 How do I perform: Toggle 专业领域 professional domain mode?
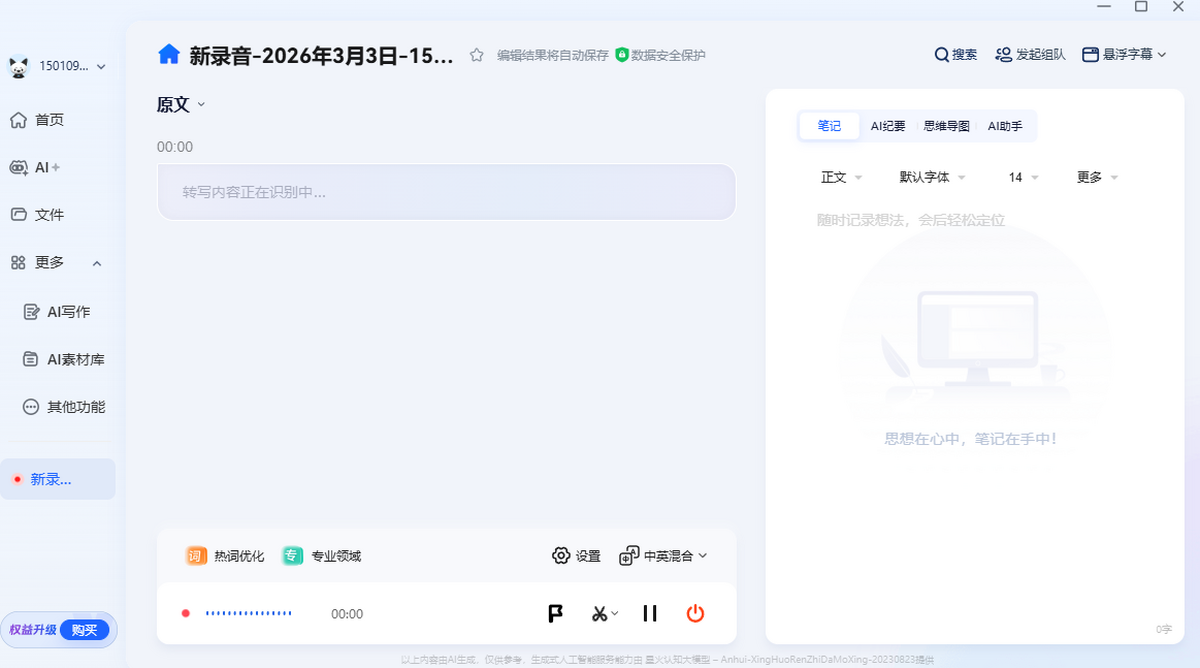click(x=321, y=555)
